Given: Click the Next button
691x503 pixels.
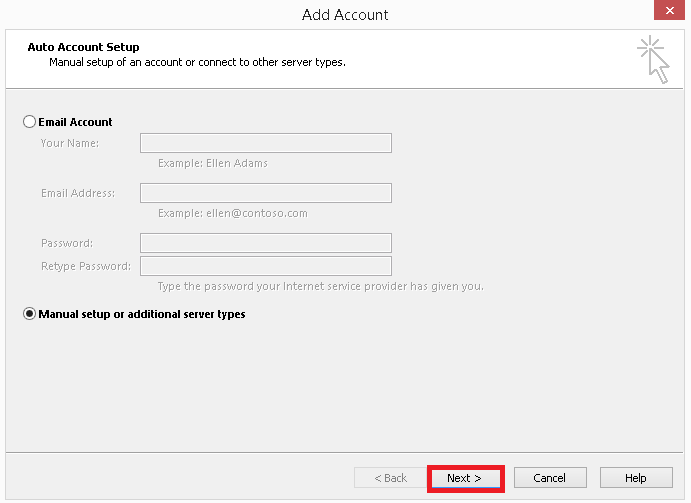Looking at the screenshot, I should tap(465, 478).
